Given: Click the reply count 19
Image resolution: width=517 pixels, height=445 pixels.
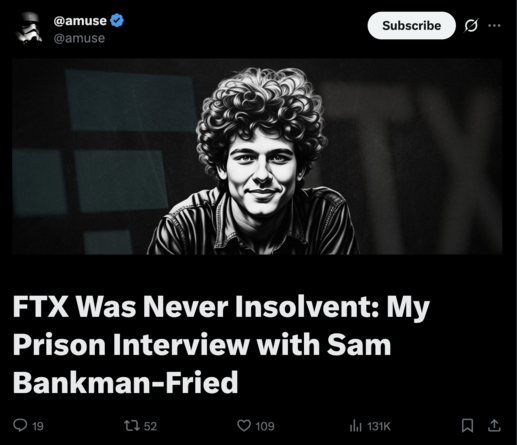Looking at the screenshot, I should tap(38, 426).
